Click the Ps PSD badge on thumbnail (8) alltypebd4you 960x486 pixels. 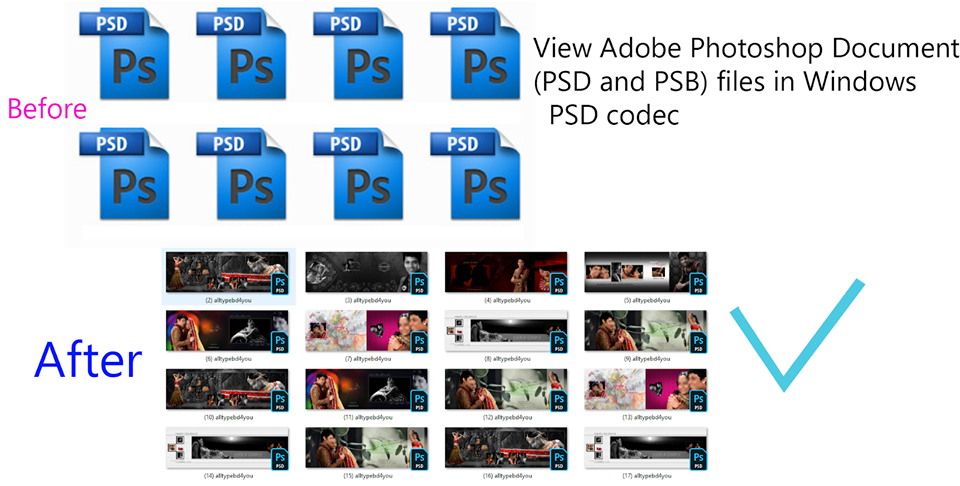click(559, 343)
